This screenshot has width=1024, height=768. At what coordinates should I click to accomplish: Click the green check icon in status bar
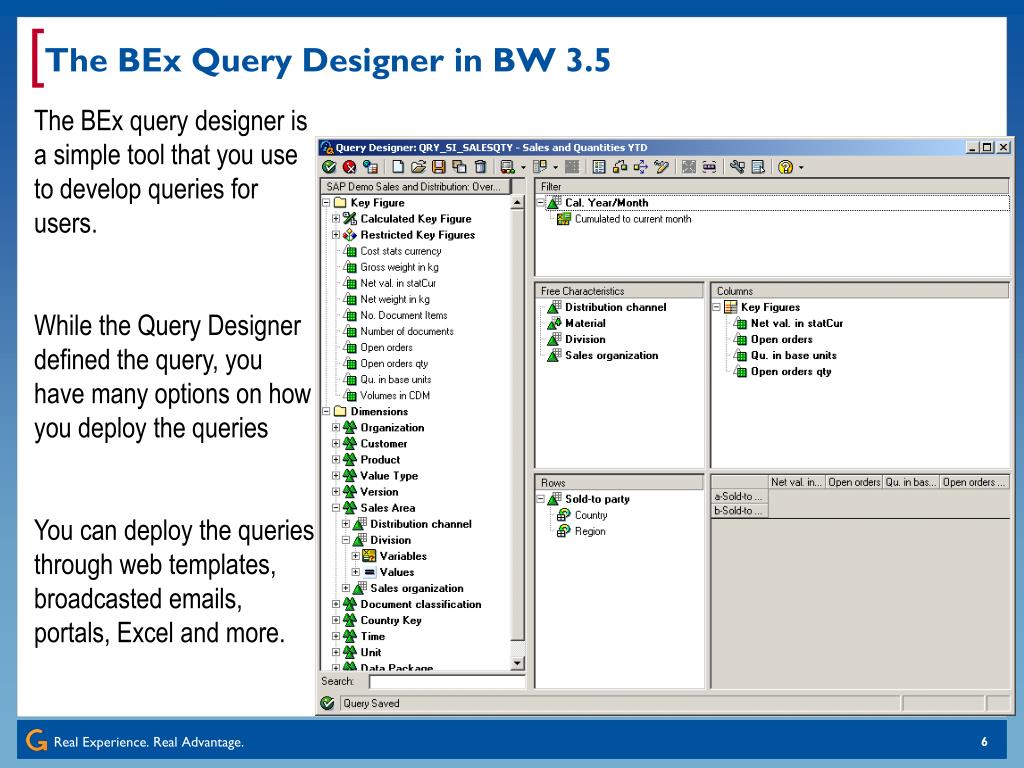(x=328, y=703)
